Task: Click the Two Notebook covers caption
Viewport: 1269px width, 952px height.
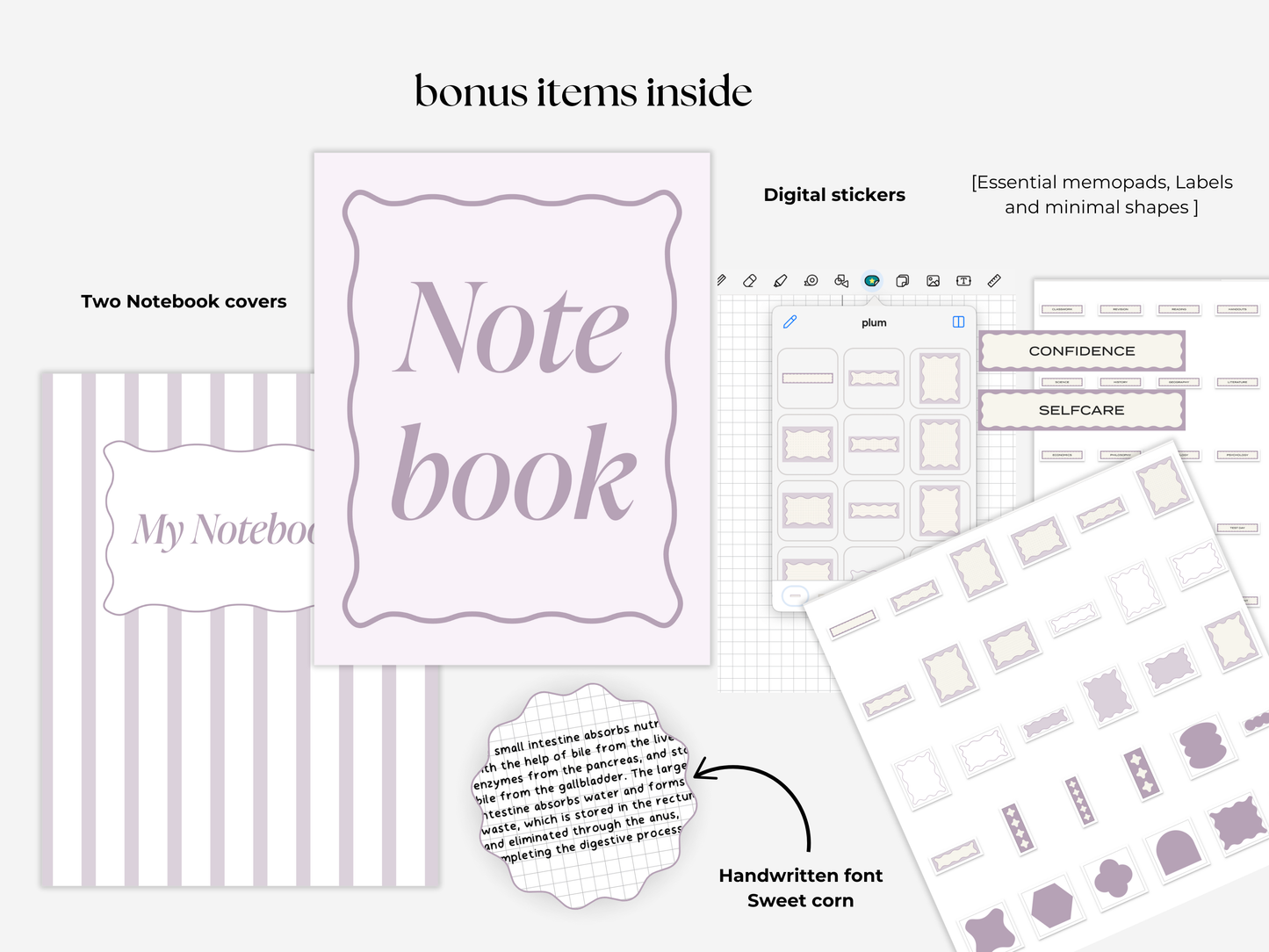Action: pos(184,301)
